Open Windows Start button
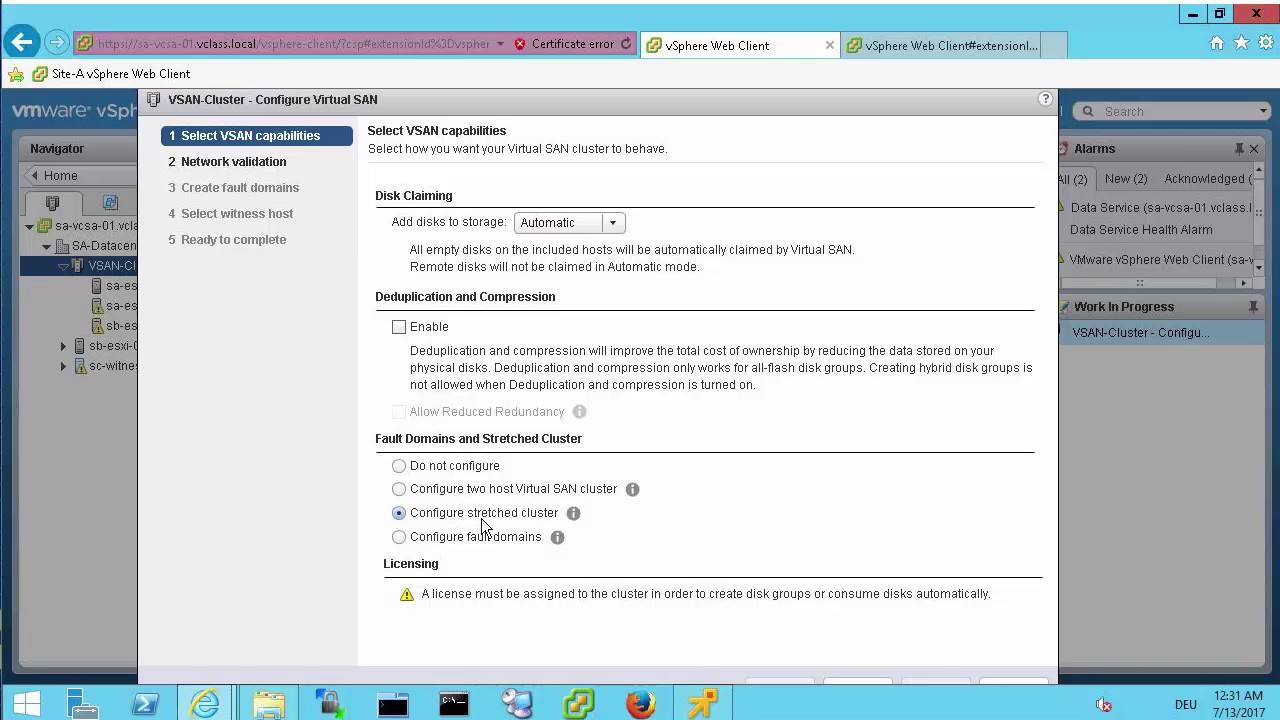Viewport: 1280px width, 720px height. [27, 705]
